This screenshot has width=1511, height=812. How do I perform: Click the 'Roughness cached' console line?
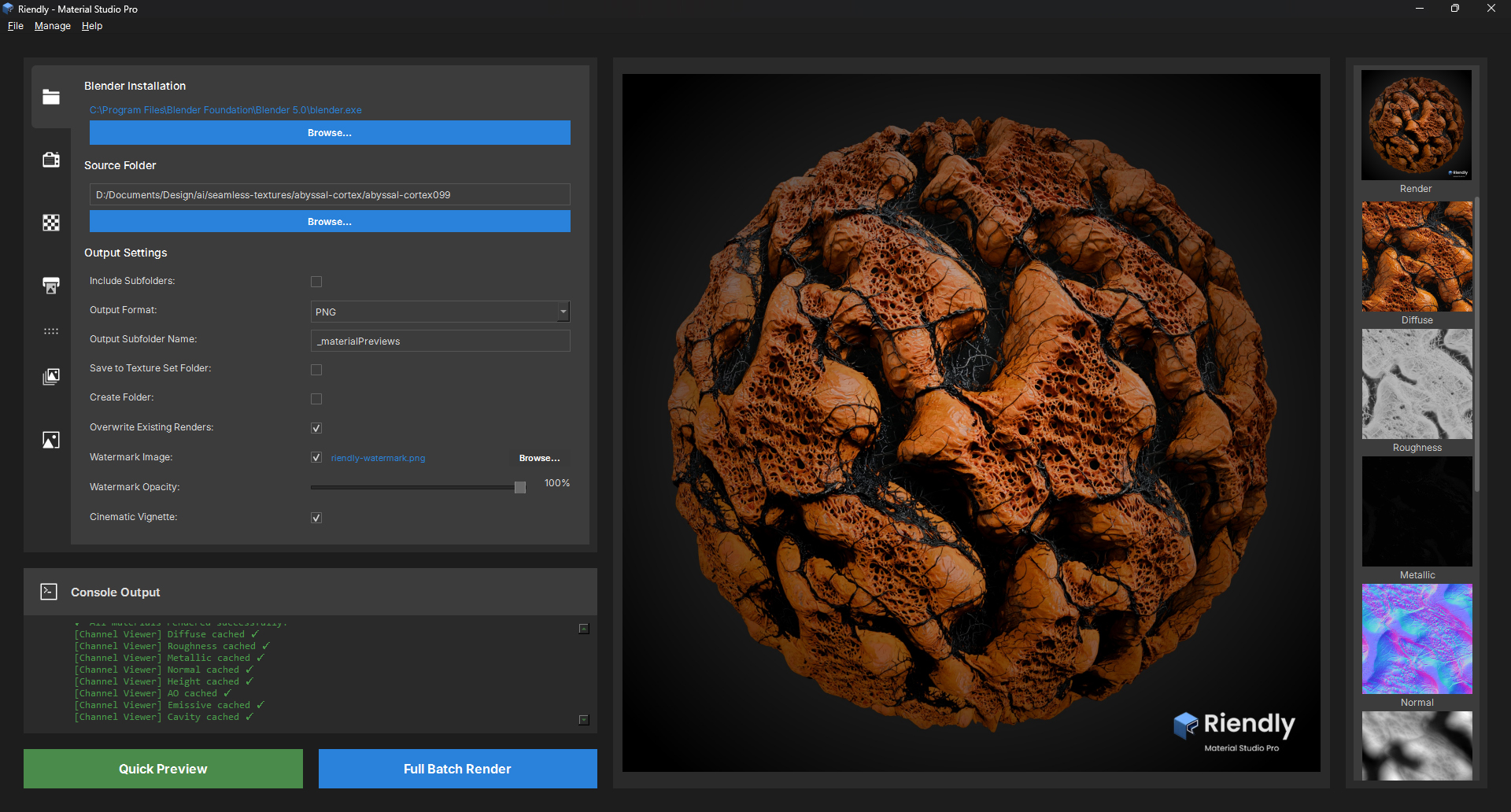point(172,646)
